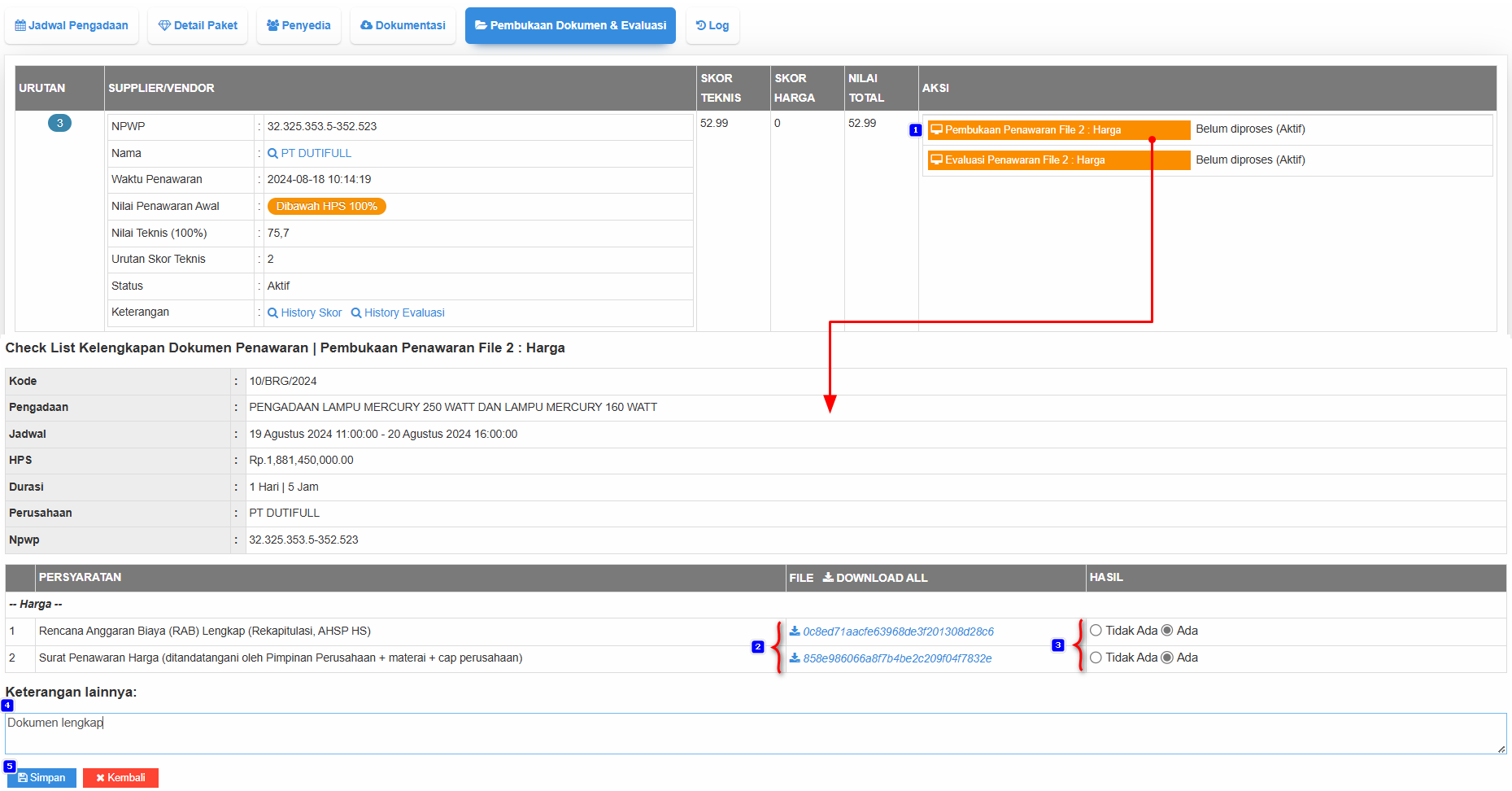Viewport: 1512px width, 791px height.
Task: Open the Penyedia tab
Action: (x=298, y=25)
